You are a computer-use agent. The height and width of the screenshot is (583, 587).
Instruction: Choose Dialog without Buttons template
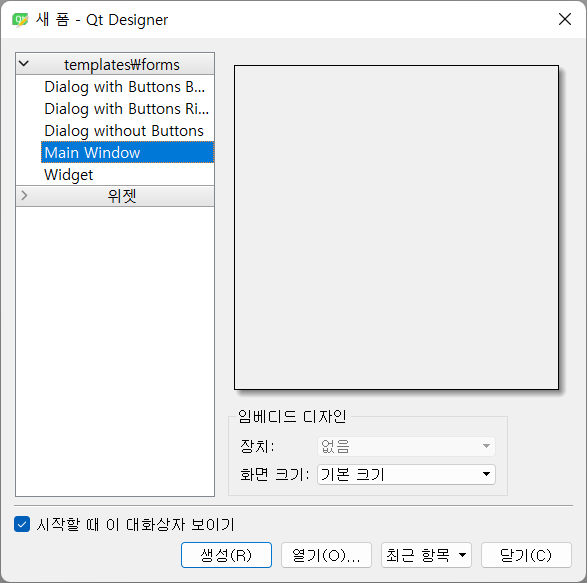click(x=127, y=131)
